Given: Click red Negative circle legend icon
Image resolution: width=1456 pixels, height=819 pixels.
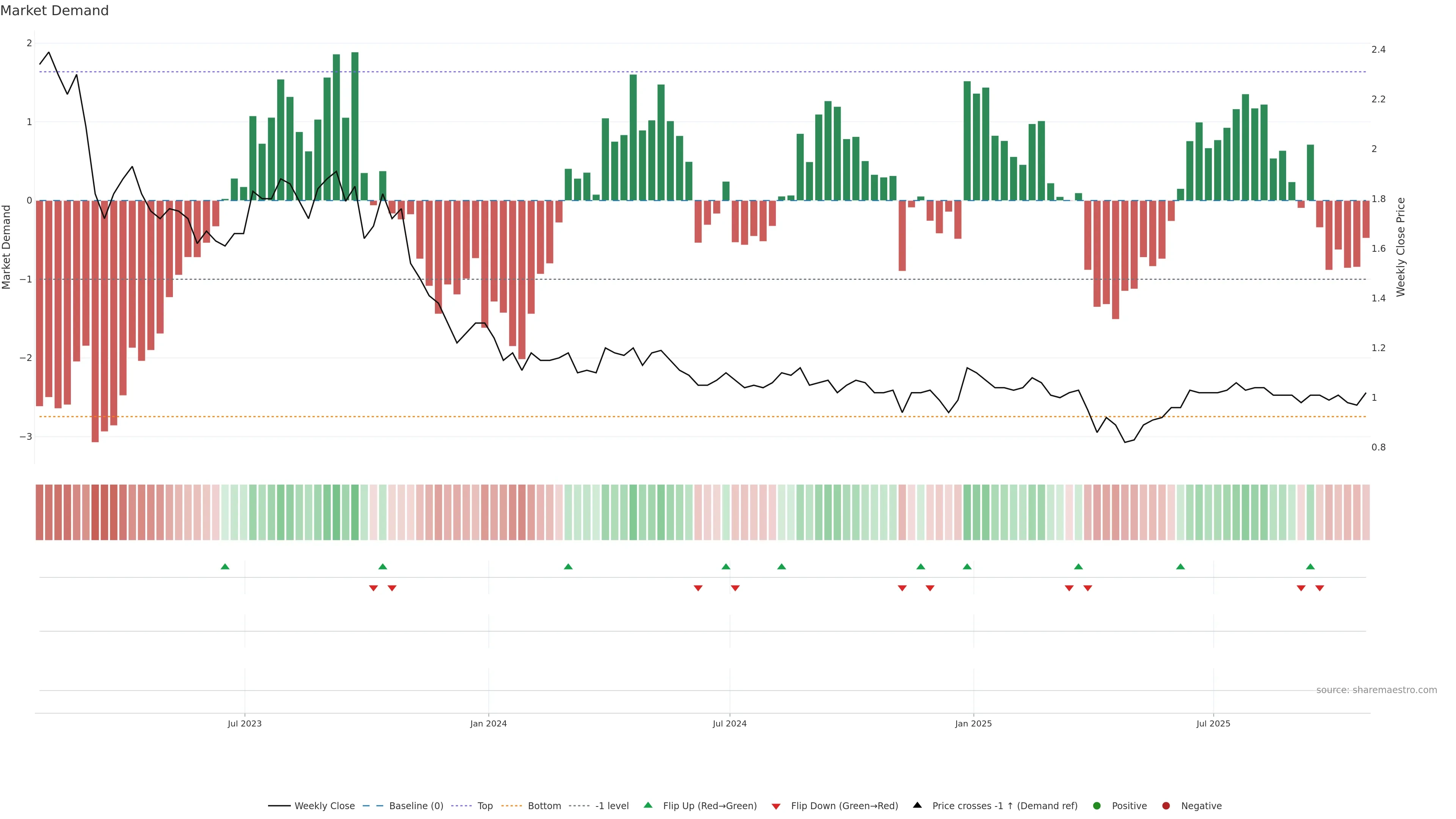Looking at the screenshot, I should click(1166, 806).
